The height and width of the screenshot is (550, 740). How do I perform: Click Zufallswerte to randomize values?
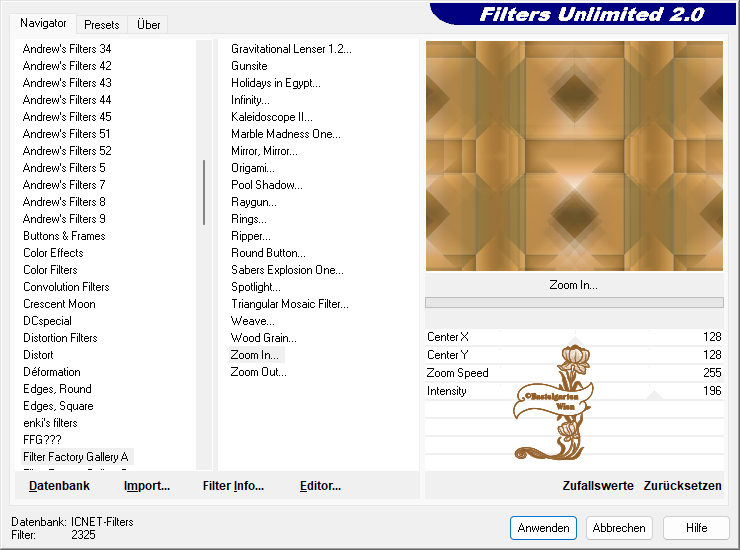(x=597, y=486)
